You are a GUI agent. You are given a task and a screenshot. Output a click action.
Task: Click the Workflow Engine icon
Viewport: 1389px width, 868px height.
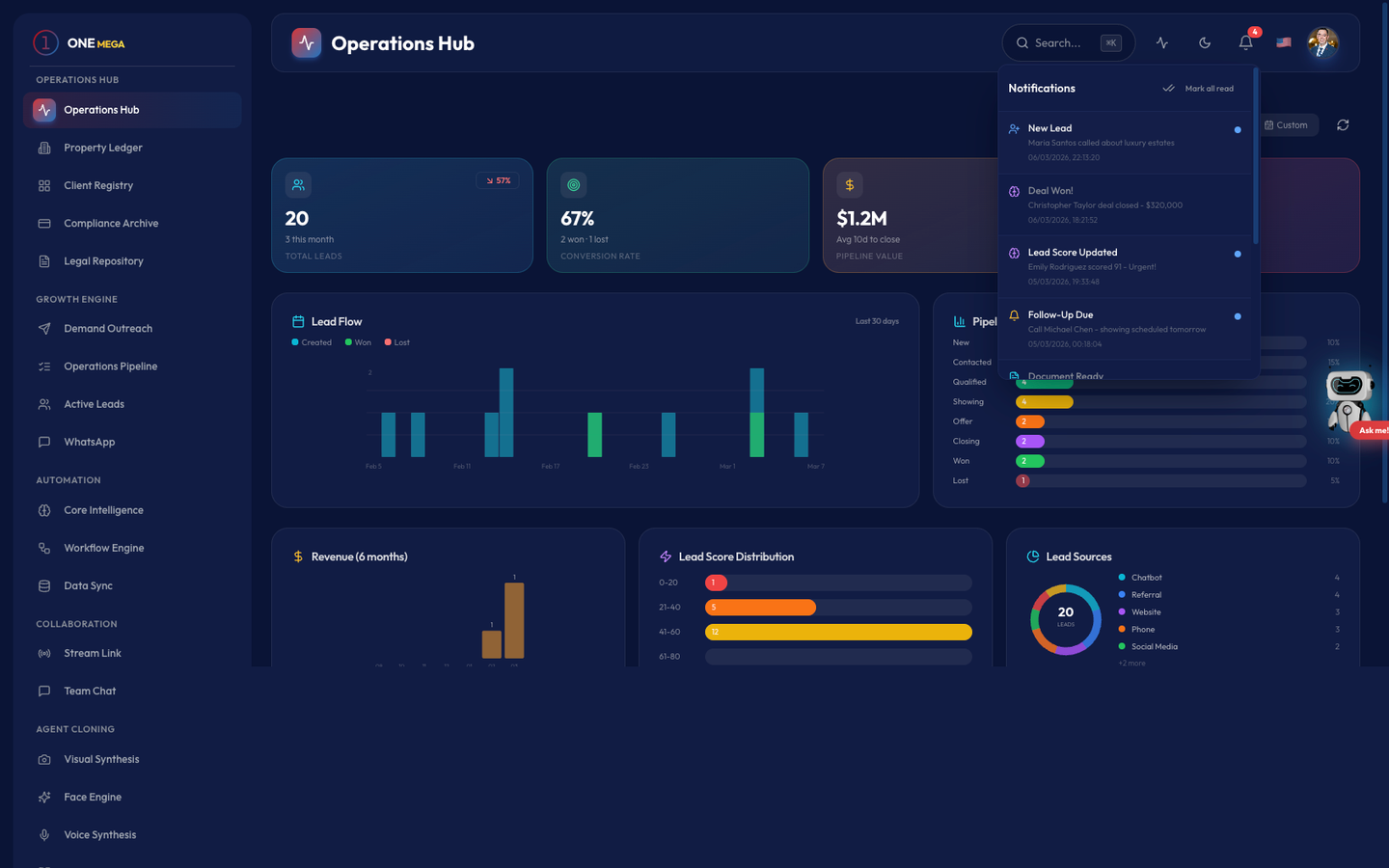point(44,548)
